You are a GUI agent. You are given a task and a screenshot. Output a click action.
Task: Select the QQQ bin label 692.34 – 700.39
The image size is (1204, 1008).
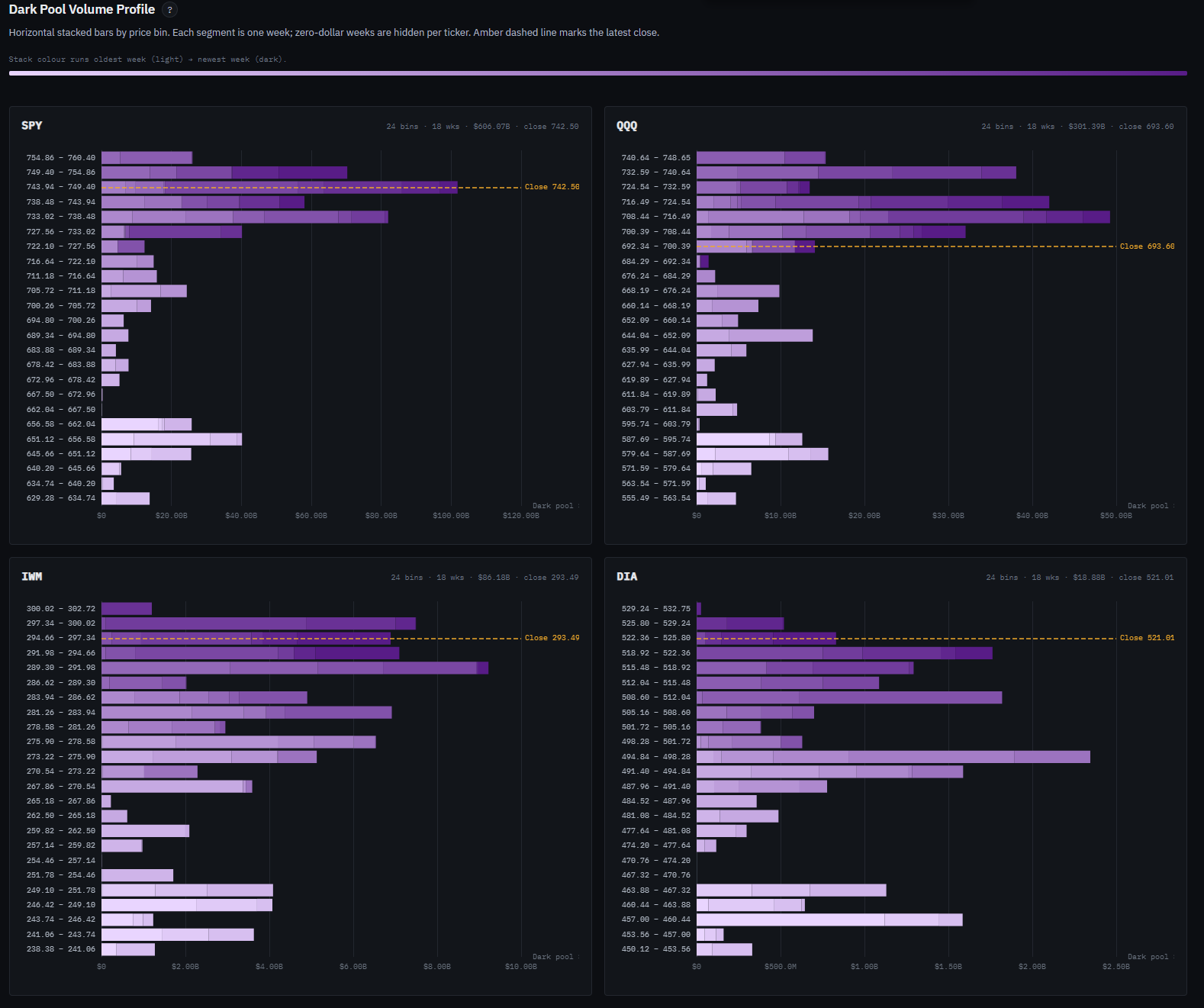[656, 246]
